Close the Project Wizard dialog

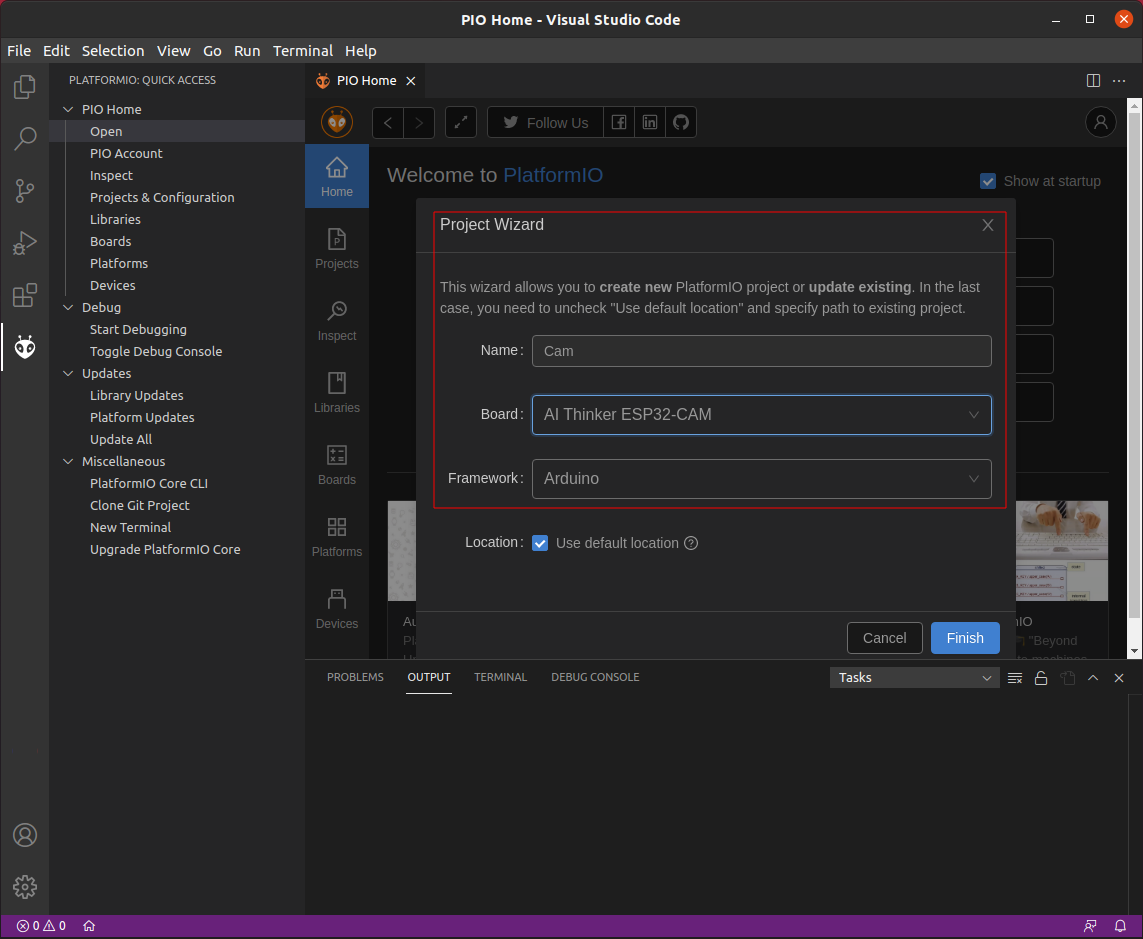tap(988, 225)
